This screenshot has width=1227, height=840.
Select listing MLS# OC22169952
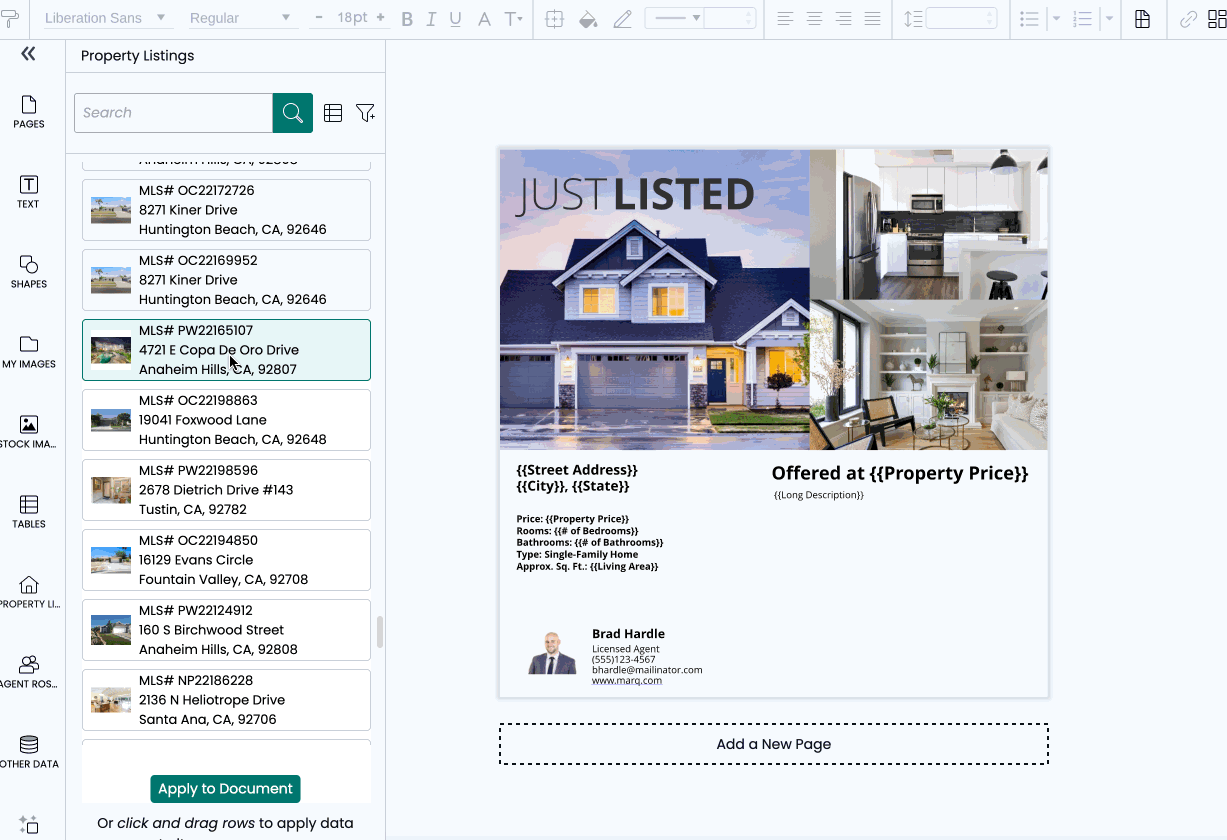226,280
